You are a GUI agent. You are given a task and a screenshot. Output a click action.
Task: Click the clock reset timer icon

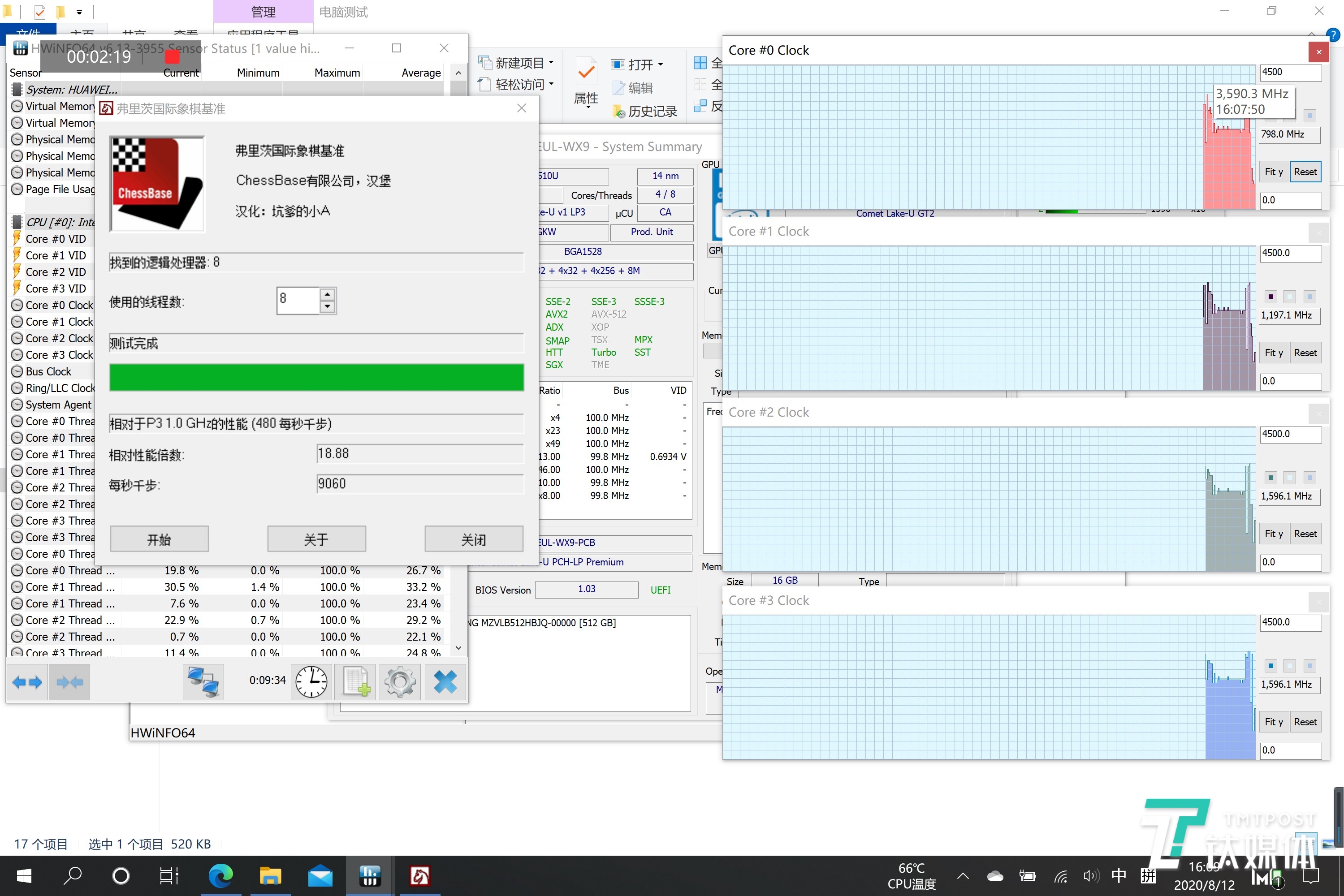point(311,682)
